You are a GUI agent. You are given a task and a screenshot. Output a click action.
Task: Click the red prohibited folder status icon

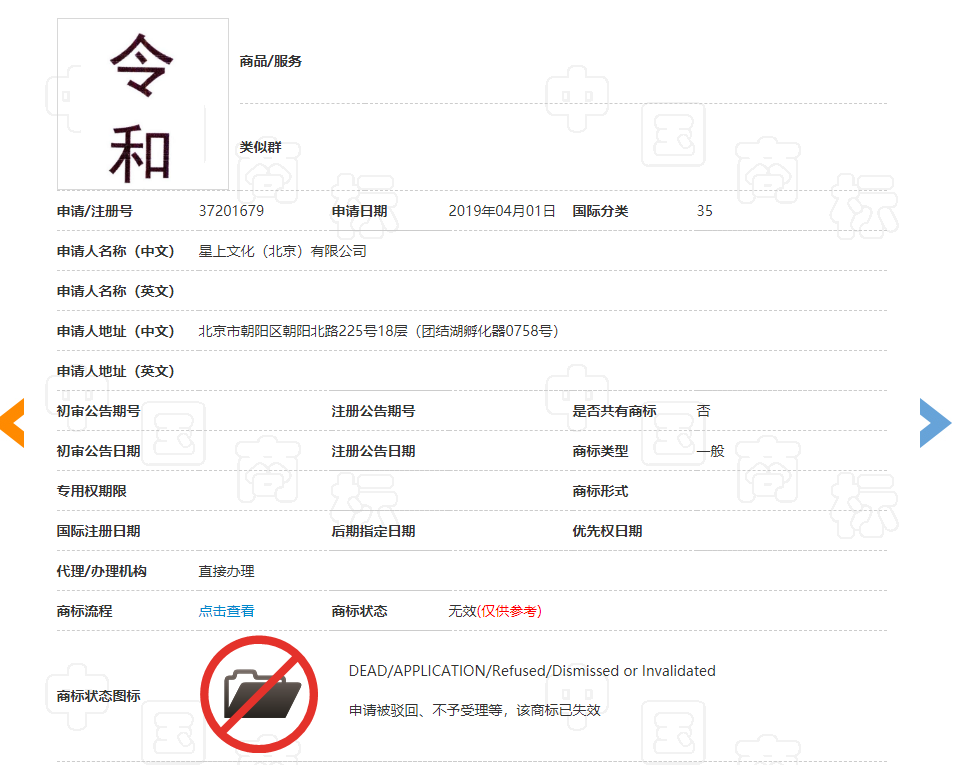(x=259, y=694)
